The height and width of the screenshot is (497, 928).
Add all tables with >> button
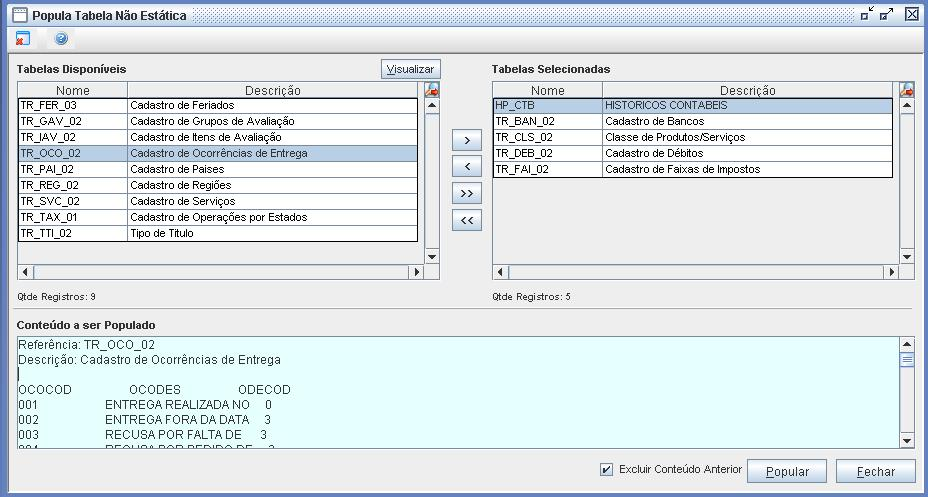tap(466, 194)
